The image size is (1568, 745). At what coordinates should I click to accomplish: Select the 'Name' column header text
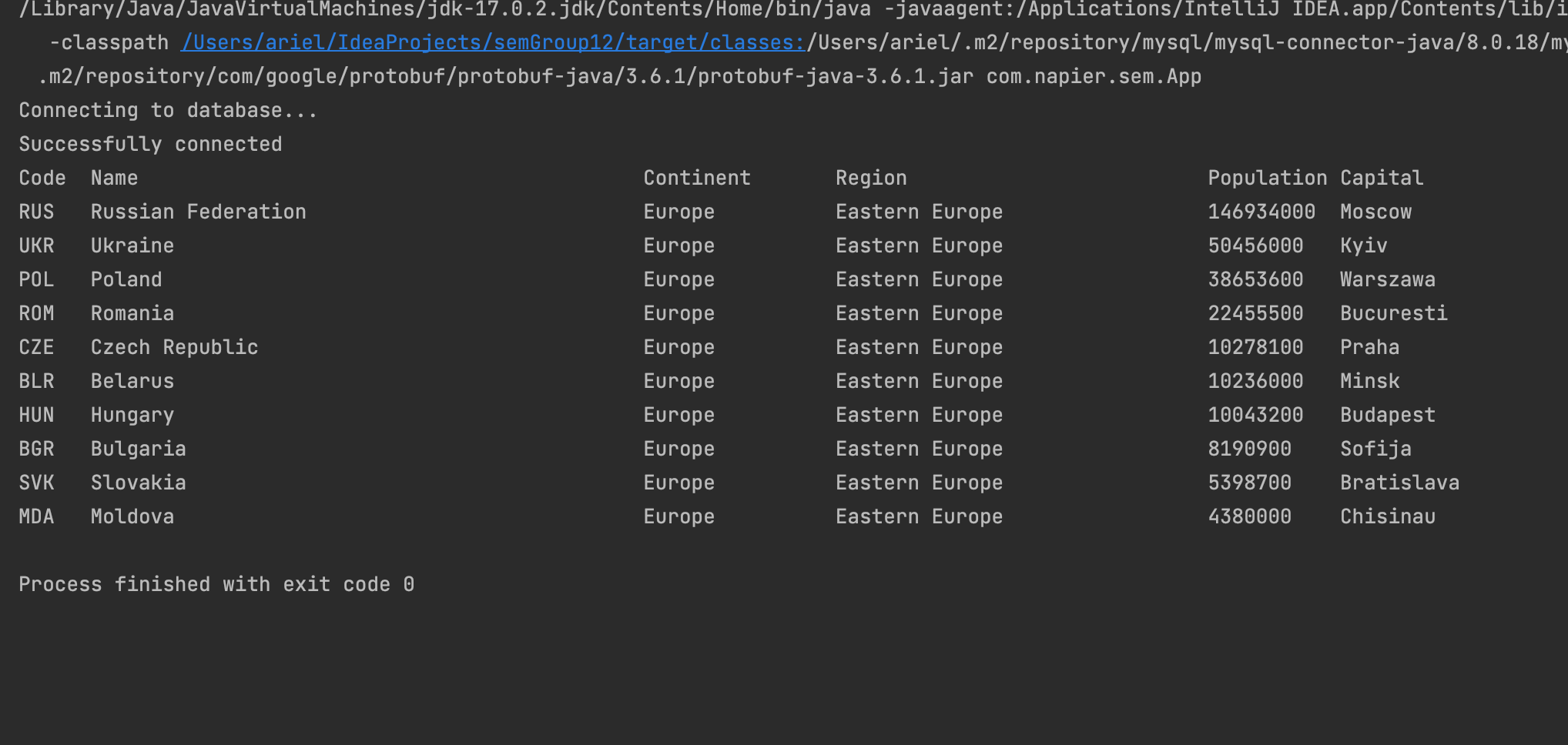115,178
